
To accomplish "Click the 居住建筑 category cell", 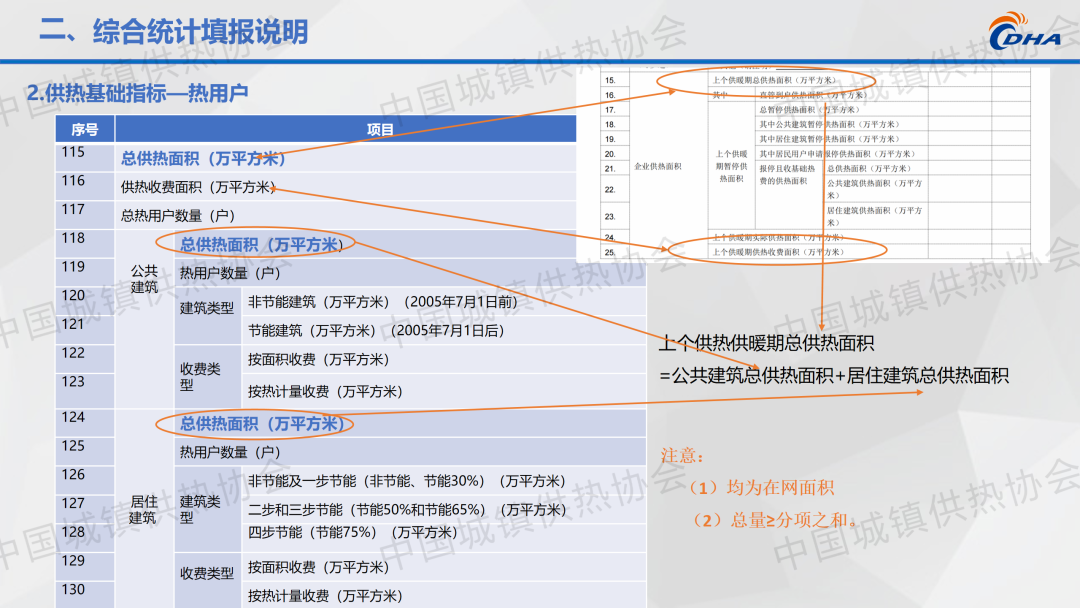I will pos(144,510).
